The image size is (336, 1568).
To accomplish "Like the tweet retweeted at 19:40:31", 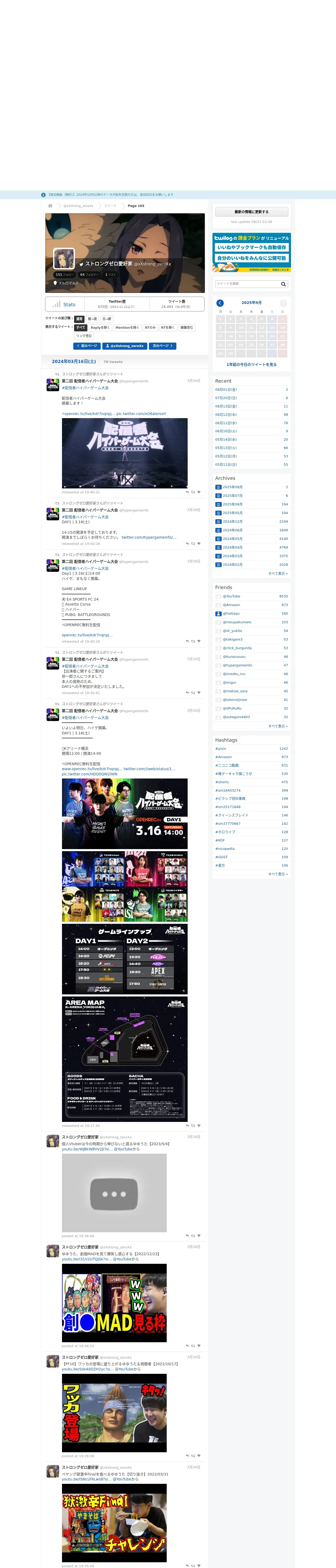I will tap(199, 492).
